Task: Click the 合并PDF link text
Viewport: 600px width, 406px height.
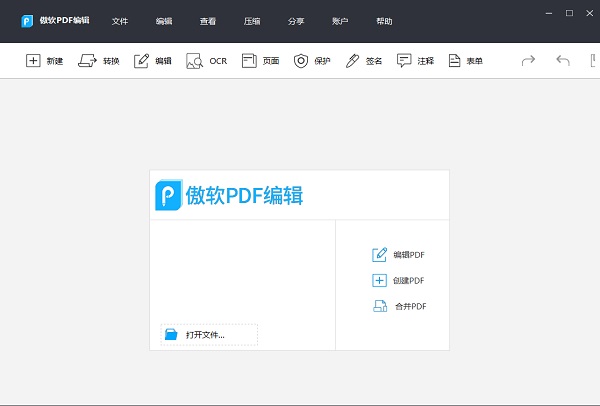Action: (x=411, y=306)
